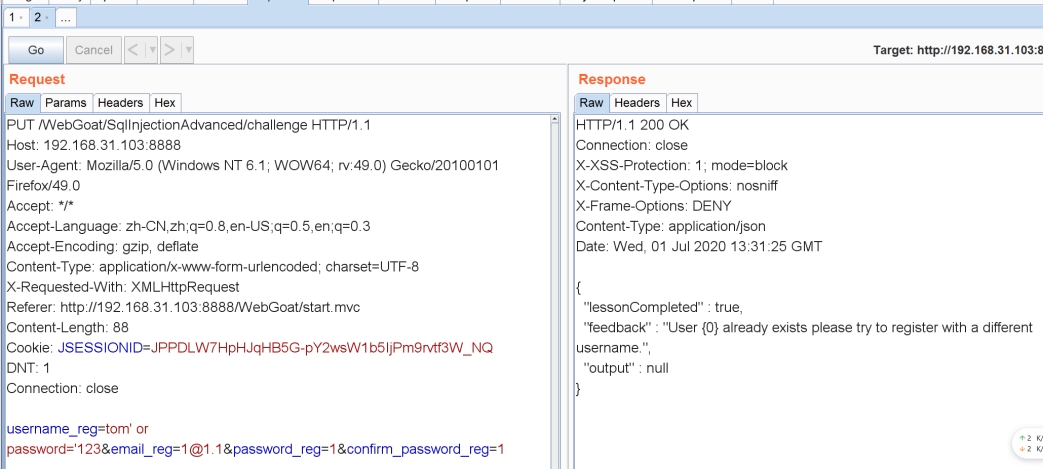Click the request pane vertical scrollbar track
The height and width of the screenshot is (469, 1044).
555,296
